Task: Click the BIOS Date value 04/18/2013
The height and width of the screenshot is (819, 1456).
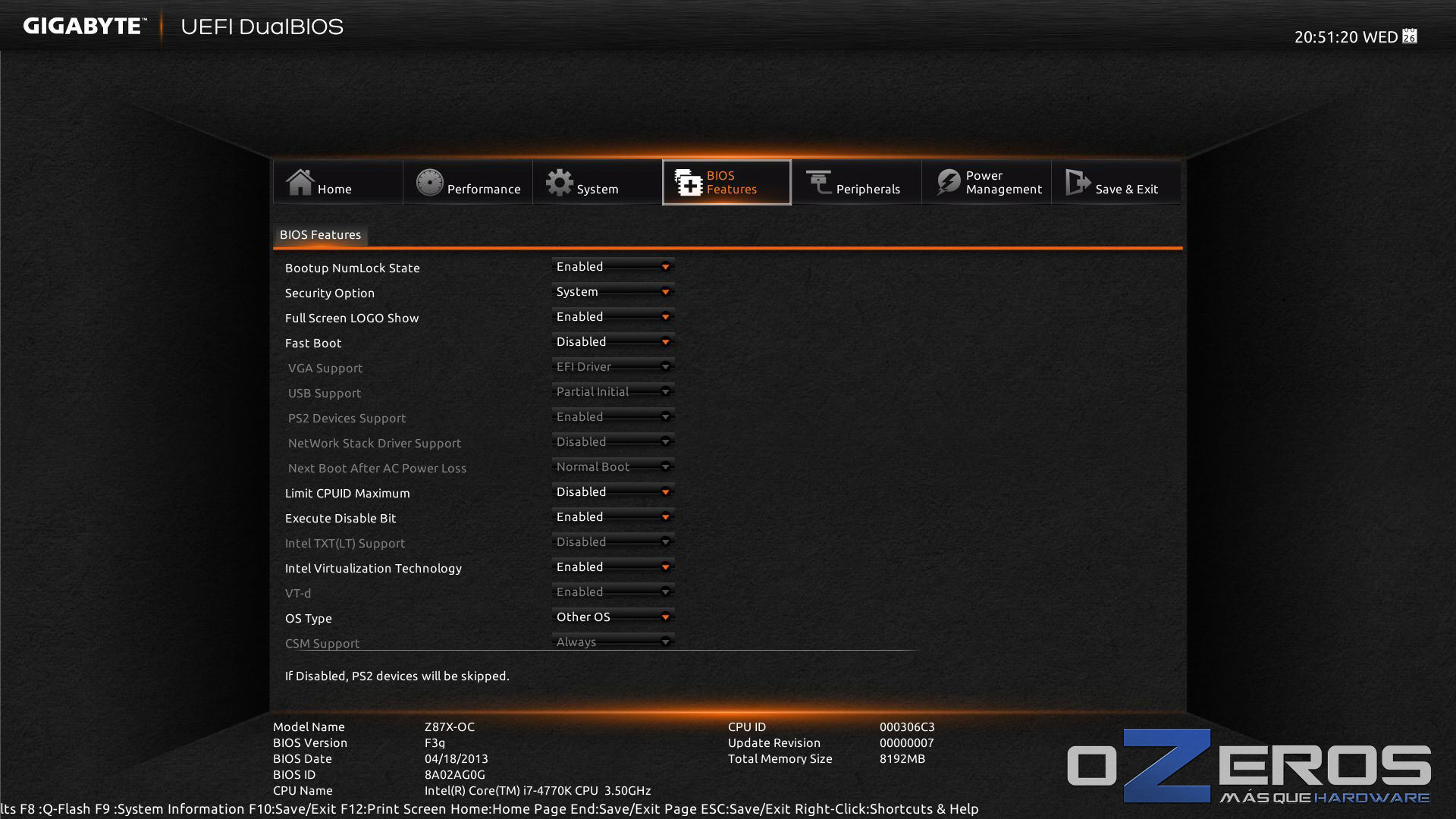Action: pos(456,758)
